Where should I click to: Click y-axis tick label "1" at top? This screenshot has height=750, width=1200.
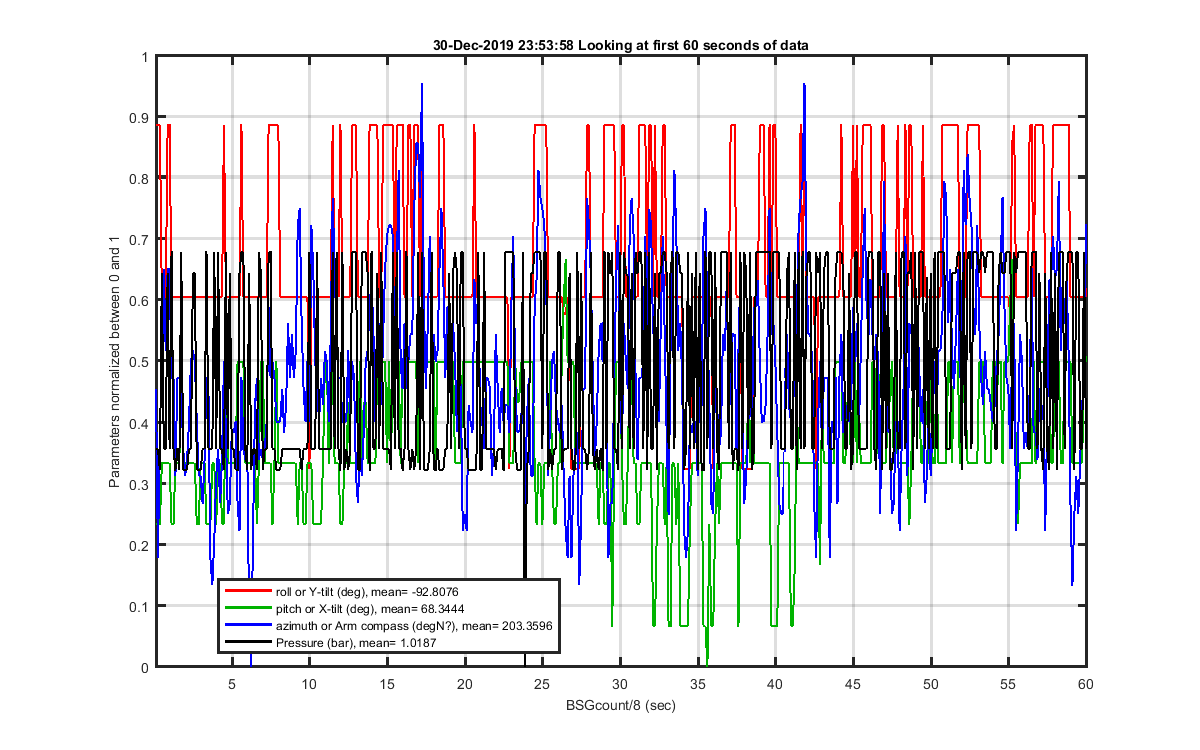click(x=143, y=57)
